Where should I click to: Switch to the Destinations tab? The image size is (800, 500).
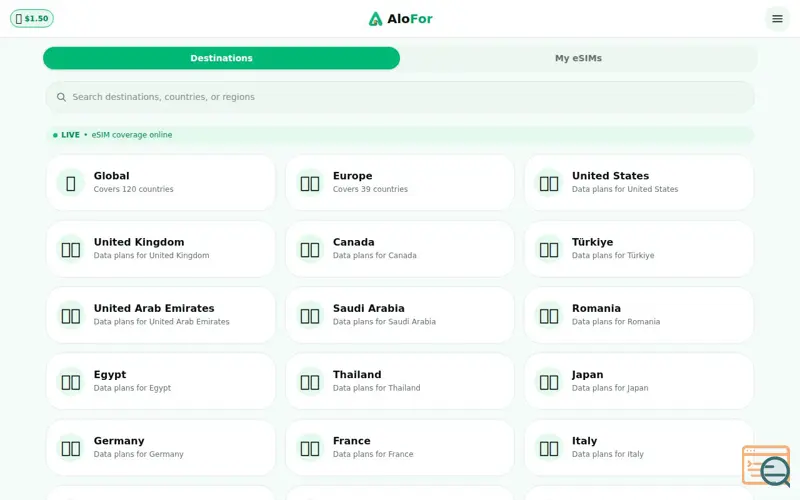tap(221, 58)
